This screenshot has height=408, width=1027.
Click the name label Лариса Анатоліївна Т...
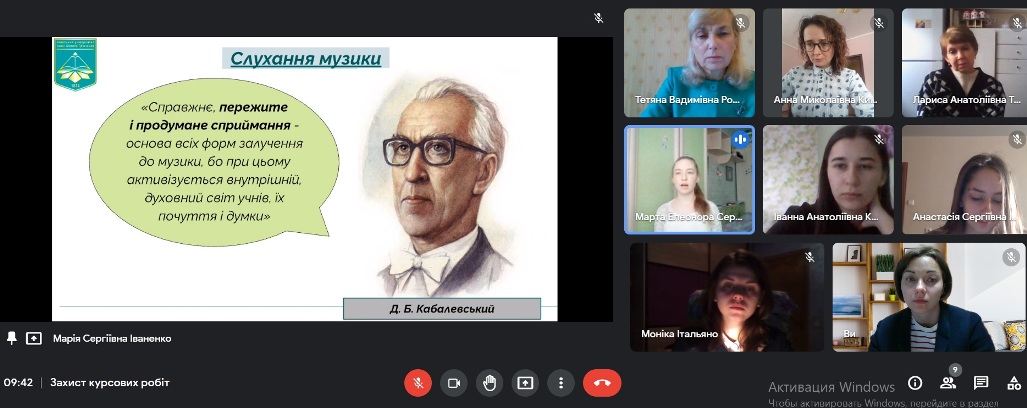(x=967, y=100)
